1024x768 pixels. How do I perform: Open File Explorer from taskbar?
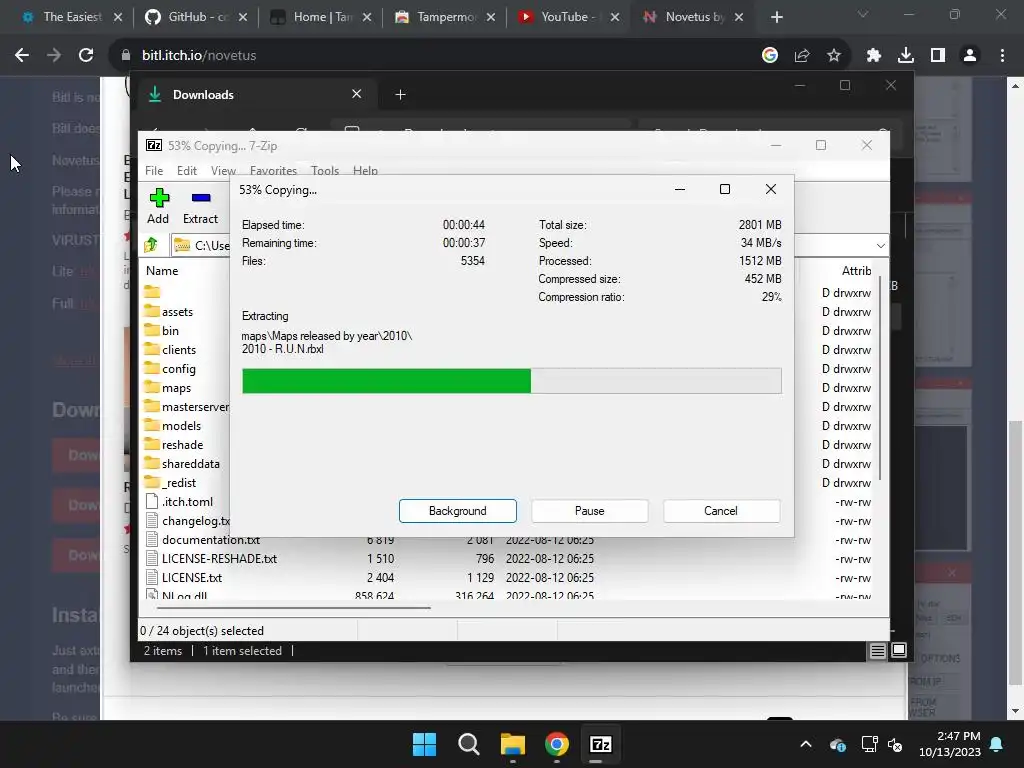(x=513, y=744)
